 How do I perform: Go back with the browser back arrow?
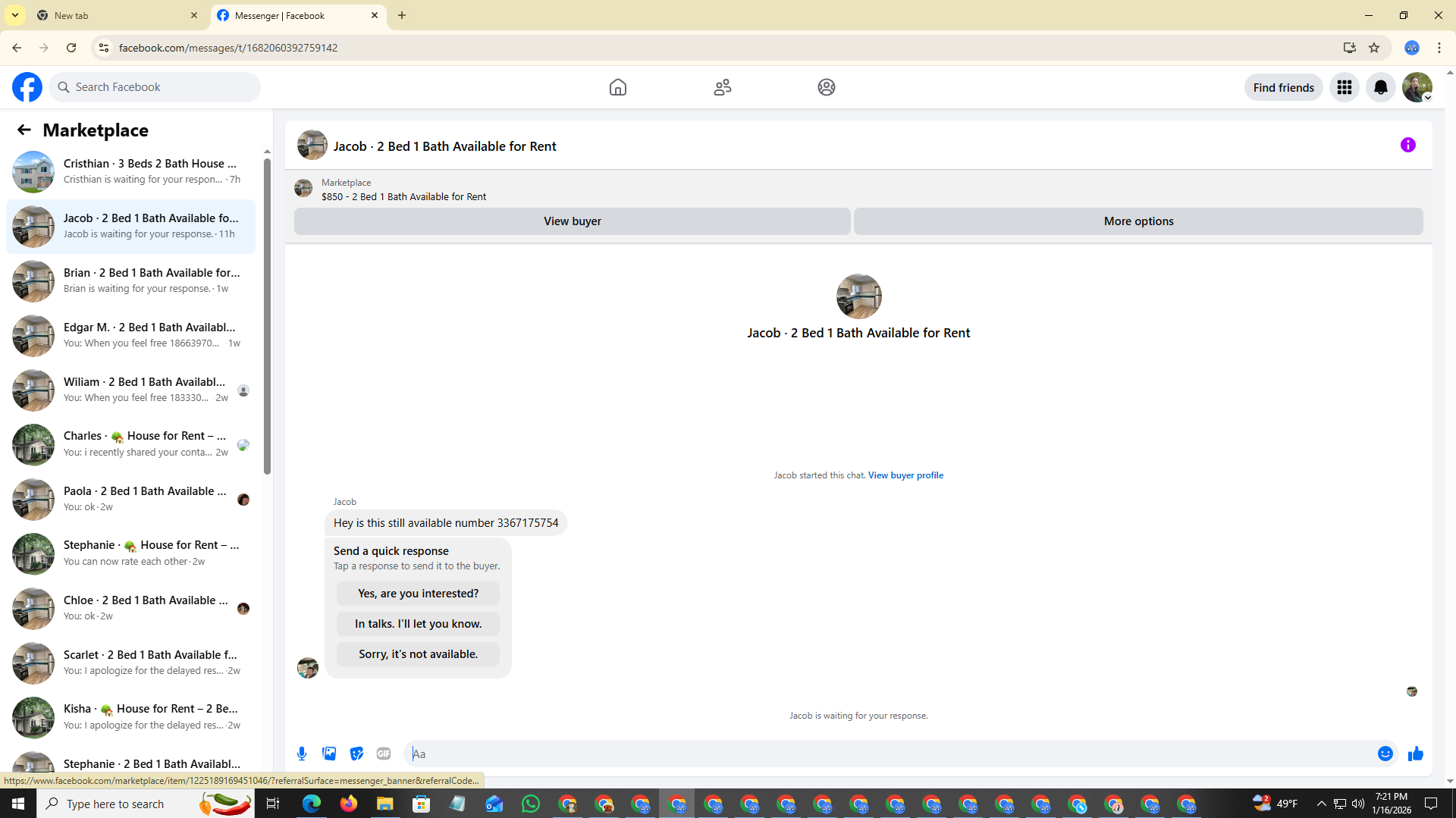tap(17, 48)
